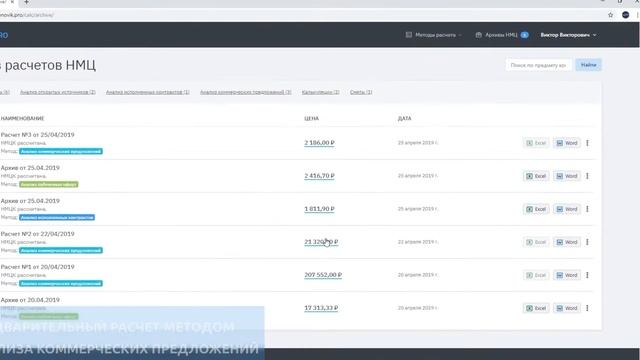Open the price link in the Расчет №2 row
640x360 pixels.
(321, 242)
